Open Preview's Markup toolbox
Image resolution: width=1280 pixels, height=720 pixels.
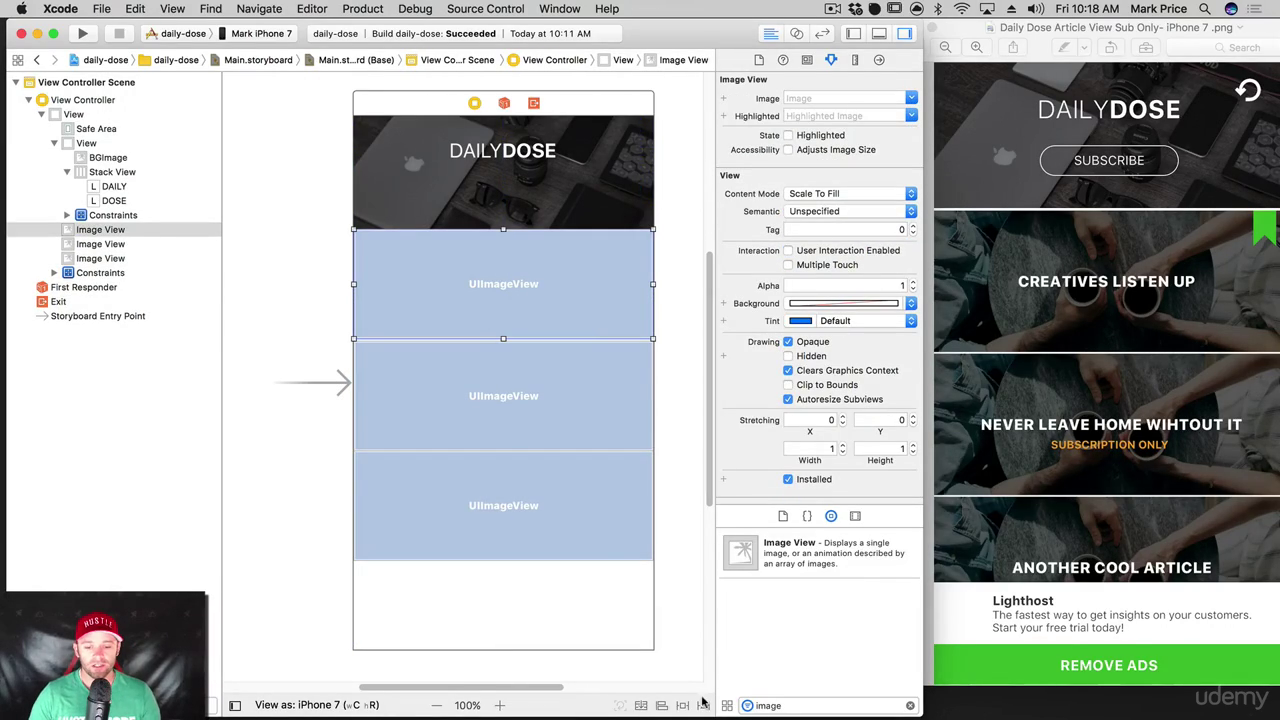[x=1146, y=48]
